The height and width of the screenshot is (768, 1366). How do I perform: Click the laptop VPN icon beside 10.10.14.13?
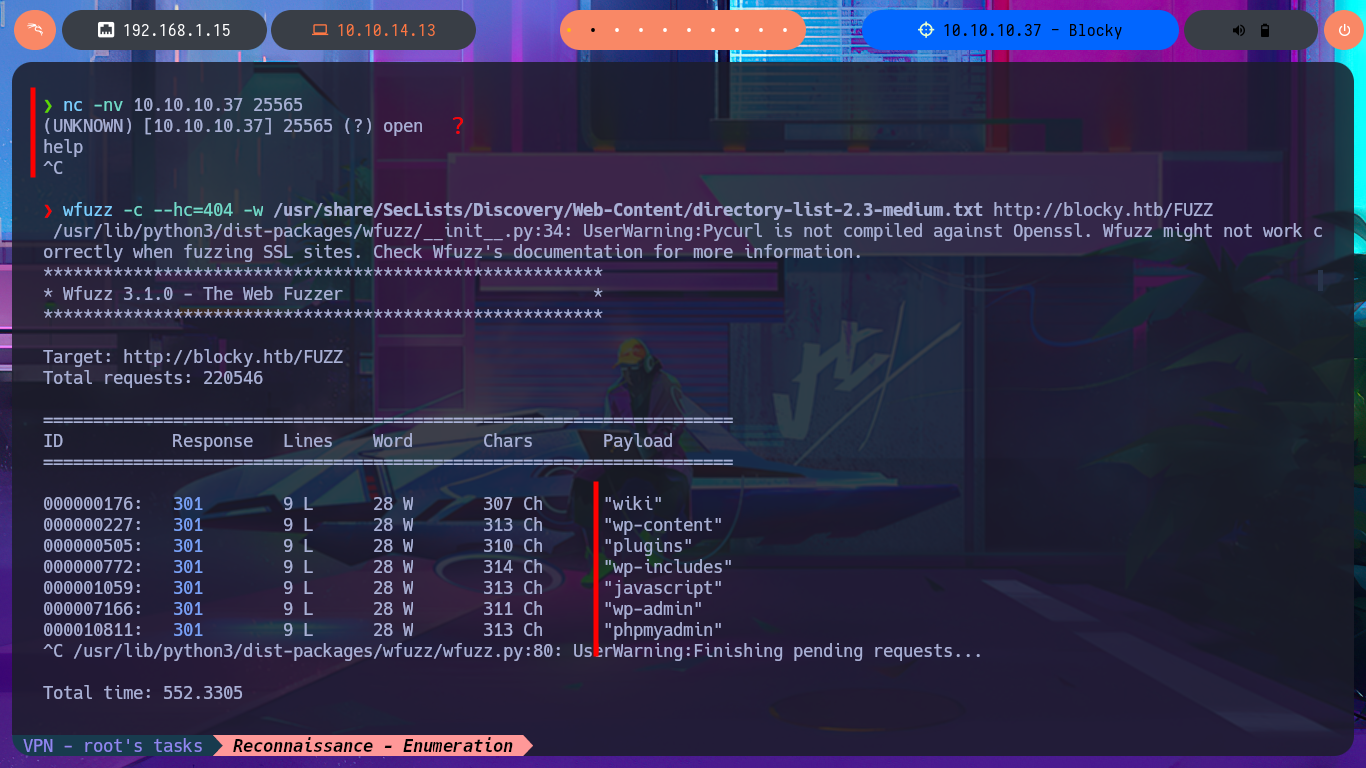coord(319,30)
